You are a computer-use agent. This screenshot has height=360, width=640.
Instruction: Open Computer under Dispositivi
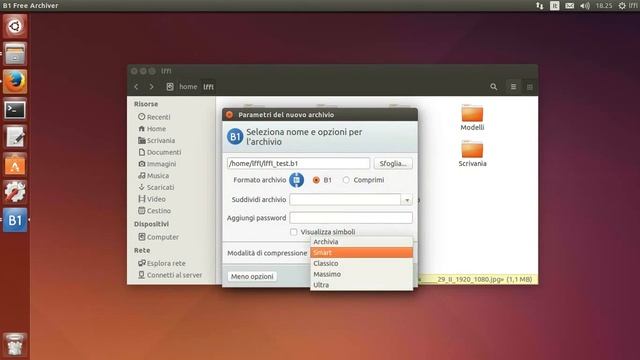158,237
